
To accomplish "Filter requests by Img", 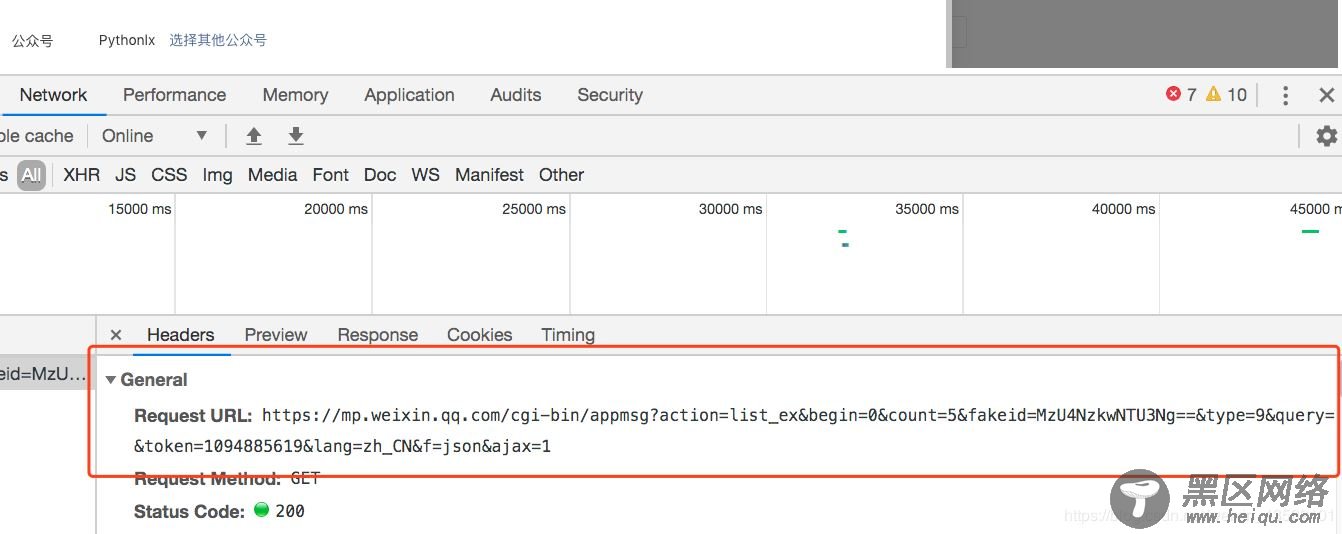I will pos(217,175).
